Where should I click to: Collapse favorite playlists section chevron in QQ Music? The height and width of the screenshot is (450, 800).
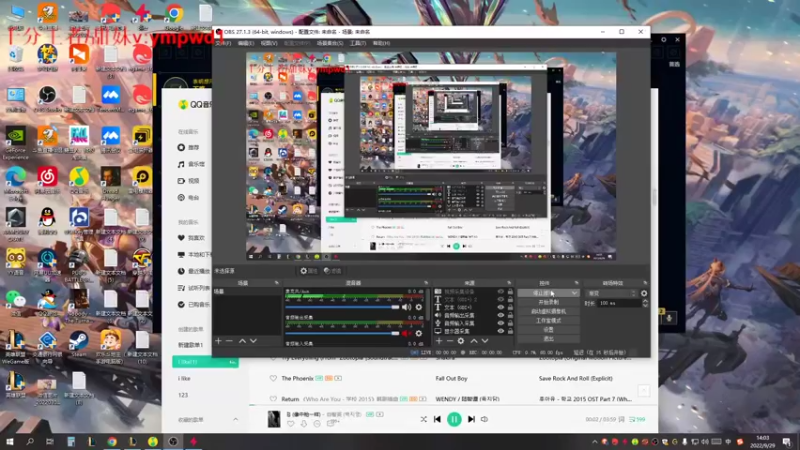tap(235, 419)
